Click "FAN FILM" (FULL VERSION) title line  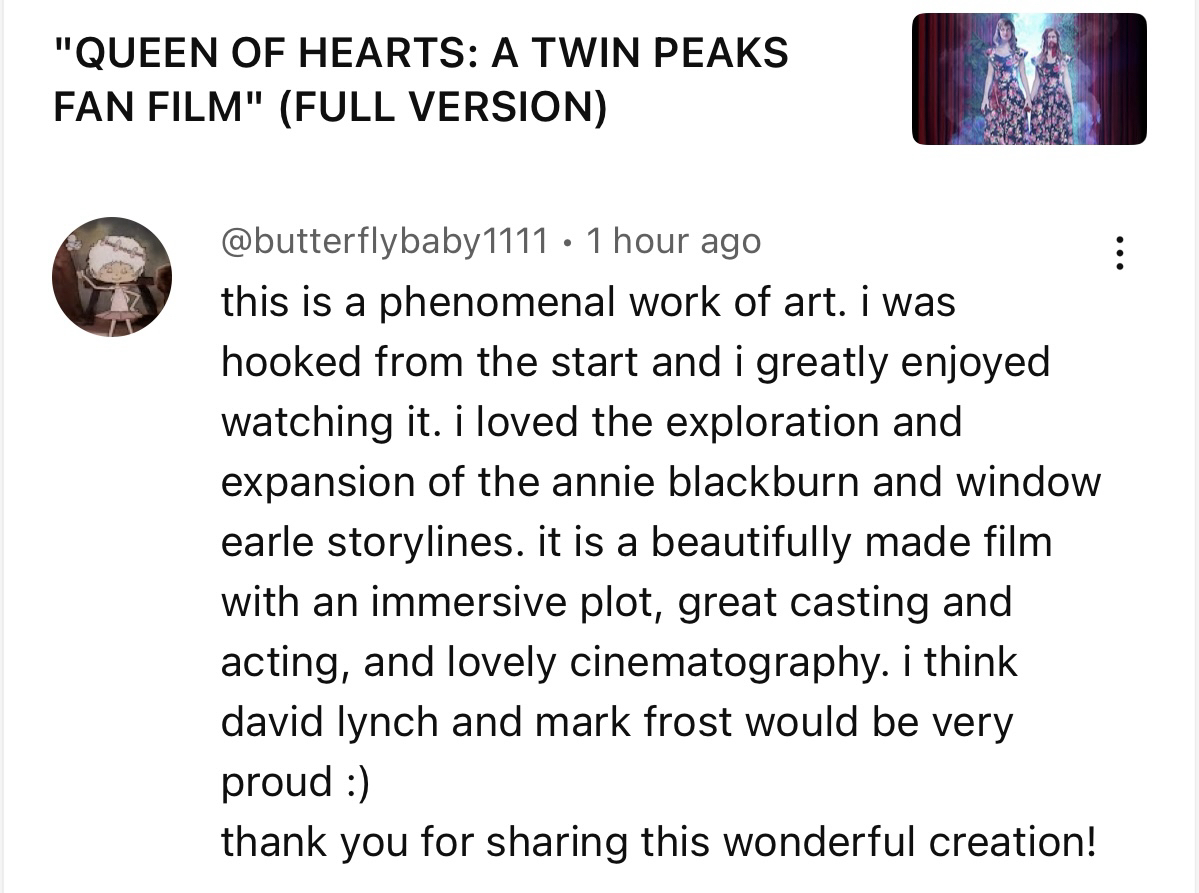tap(330, 108)
